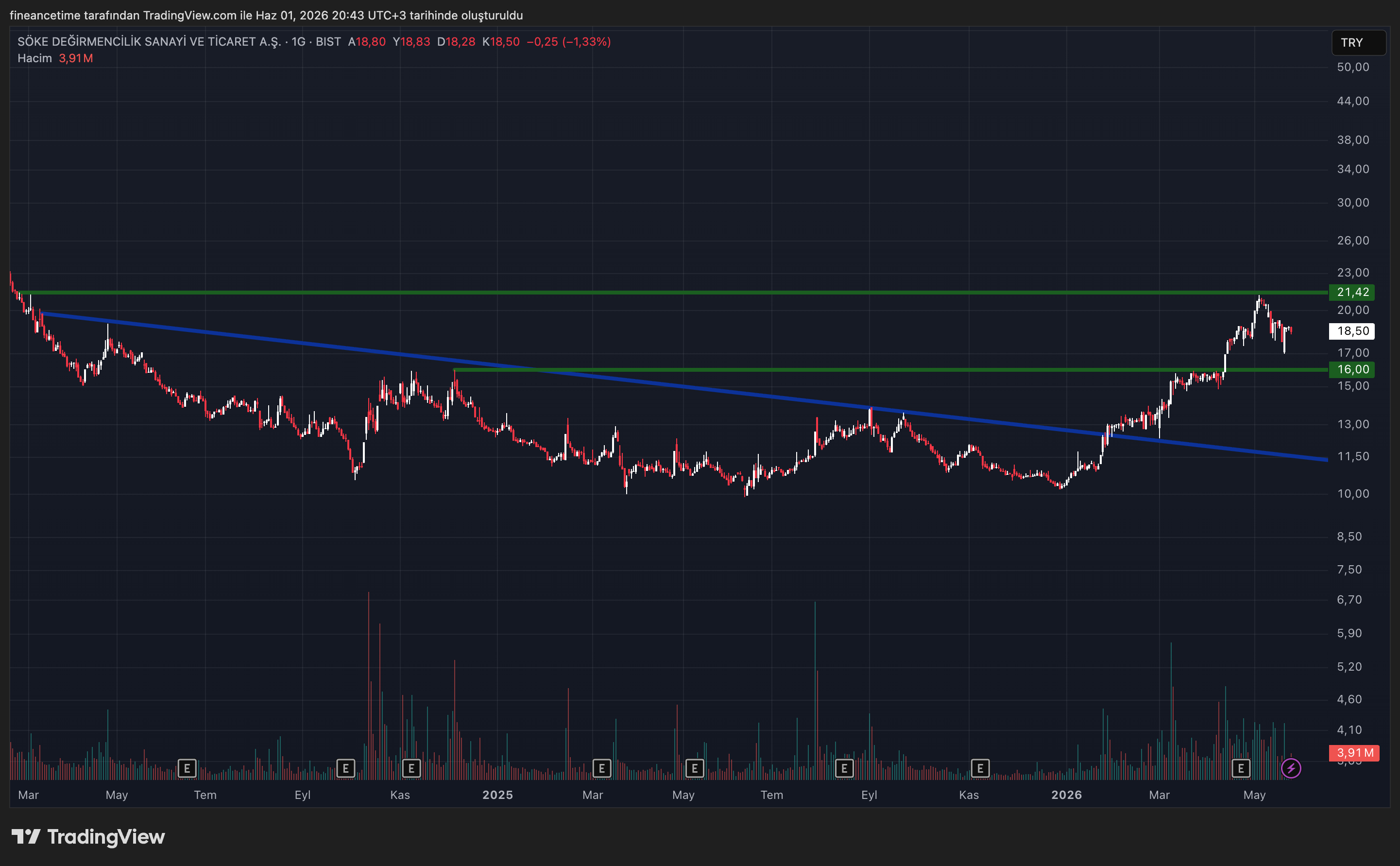Click the earnings E marker near Tem 2024
Image resolution: width=1400 pixels, height=866 pixels.
pos(187,768)
